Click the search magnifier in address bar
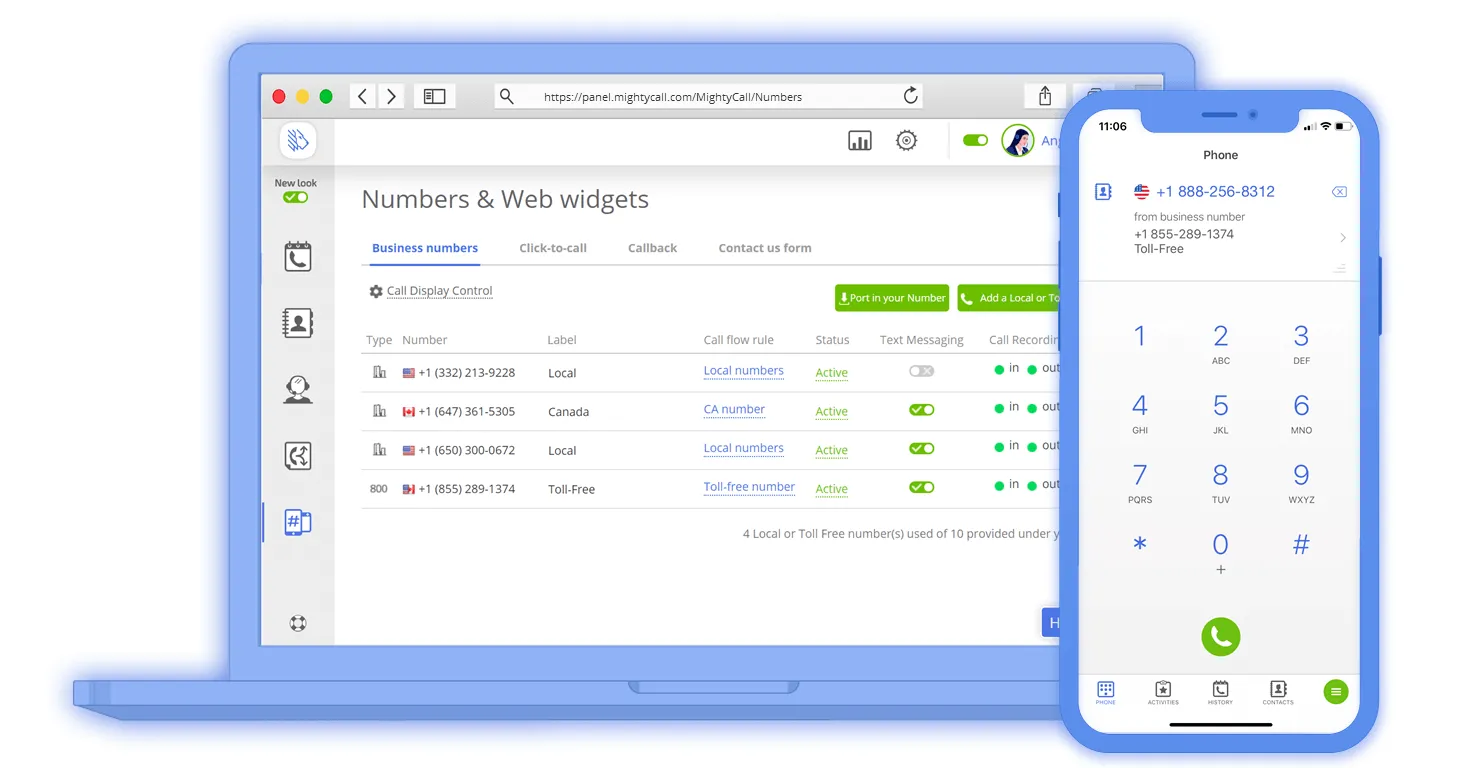This screenshot has height=768, width=1467. pos(507,96)
